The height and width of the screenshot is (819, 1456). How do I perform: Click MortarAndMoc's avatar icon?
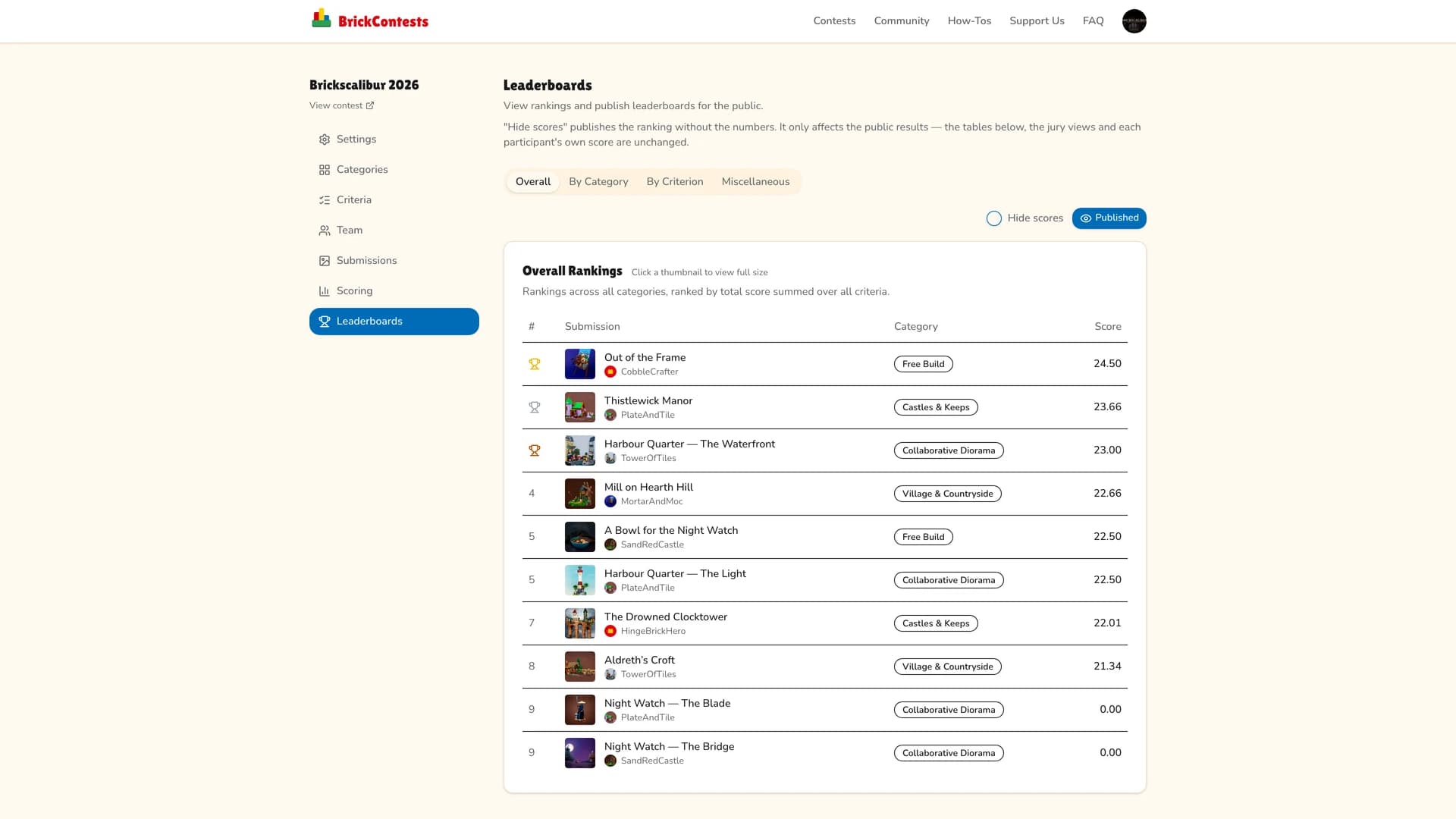pos(610,501)
